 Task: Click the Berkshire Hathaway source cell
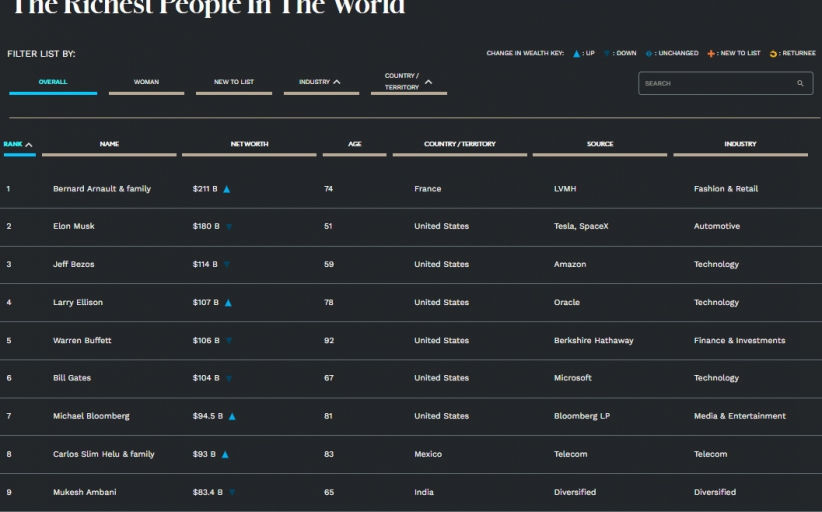point(593,341)
